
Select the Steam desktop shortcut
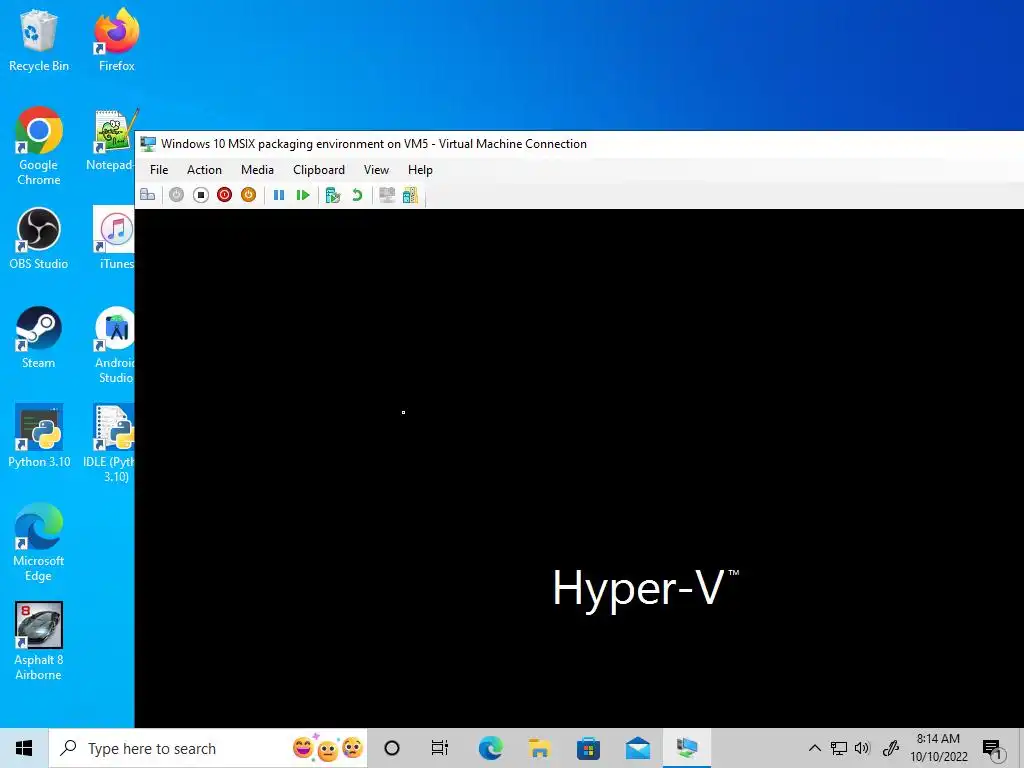coord(39,338)
